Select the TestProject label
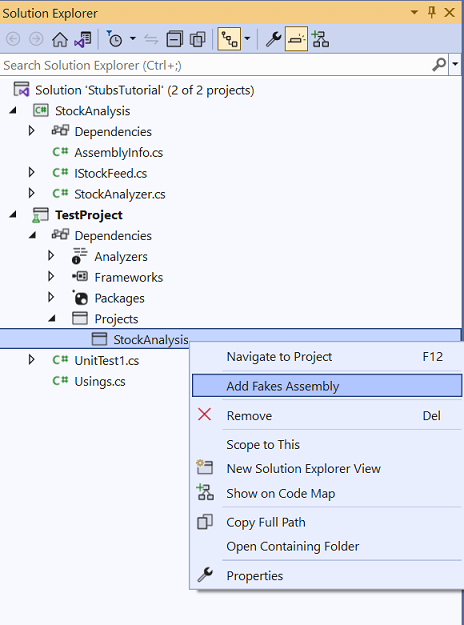The height and width of the screenshot is (625, 464). click(89, 215)
